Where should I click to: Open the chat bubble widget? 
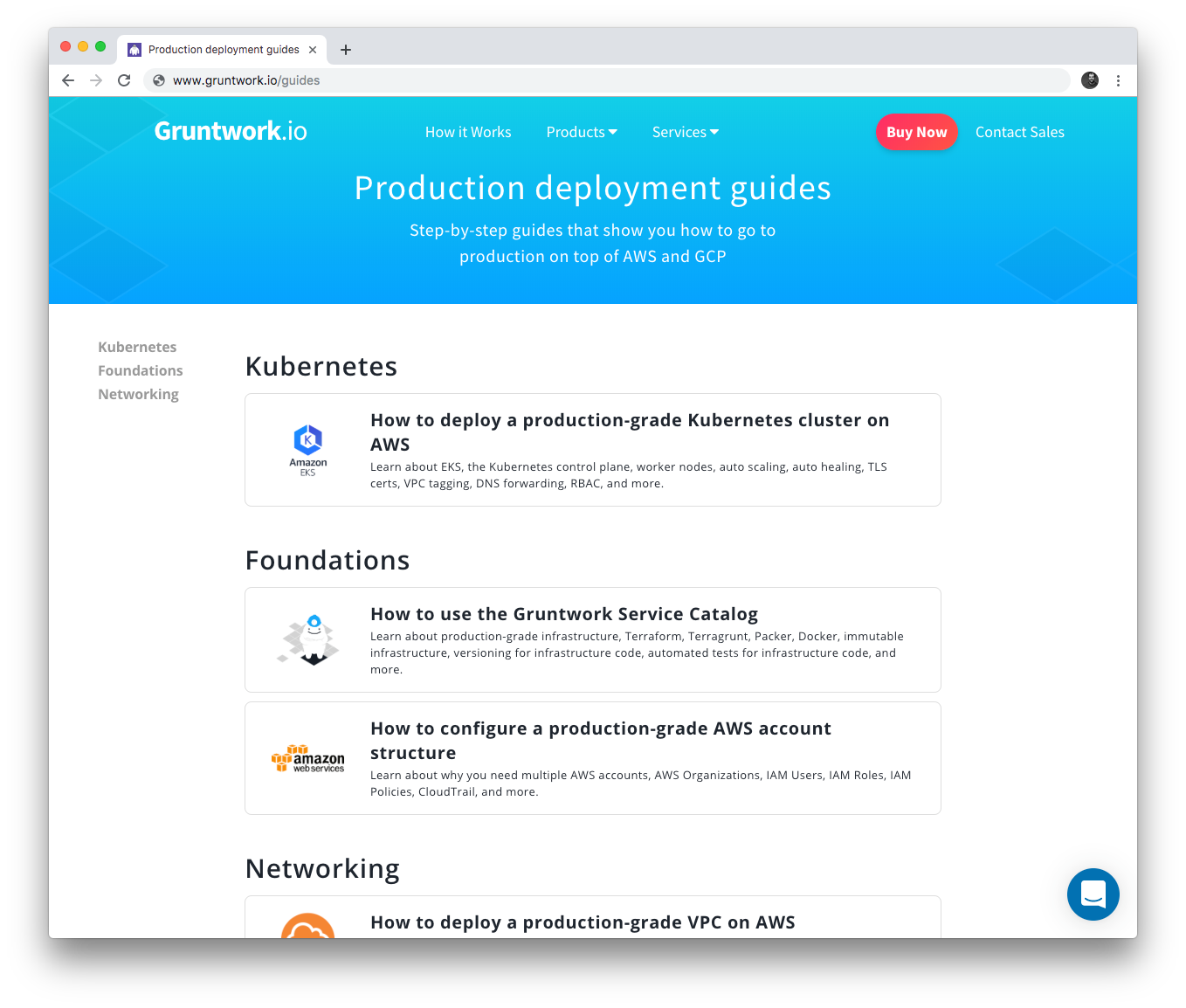coord(1093,894)
